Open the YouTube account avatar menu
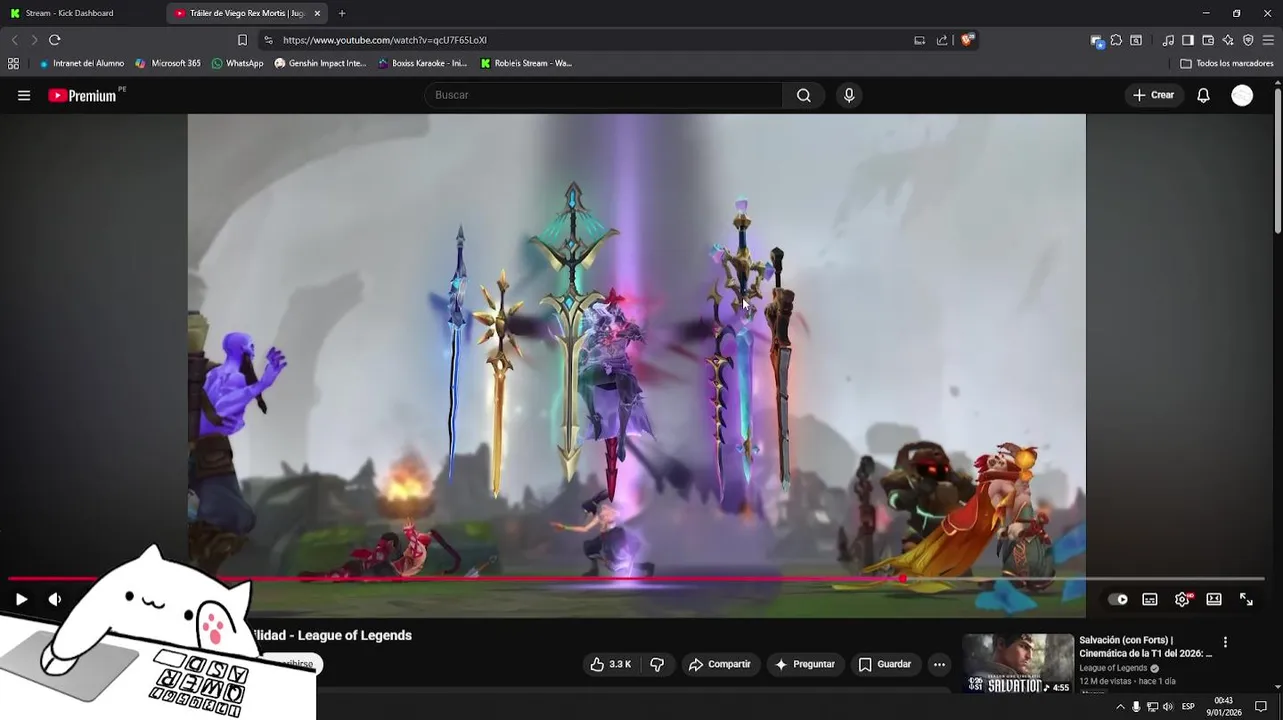This screenshot has width=1283, height=720. coord(1242,95)
